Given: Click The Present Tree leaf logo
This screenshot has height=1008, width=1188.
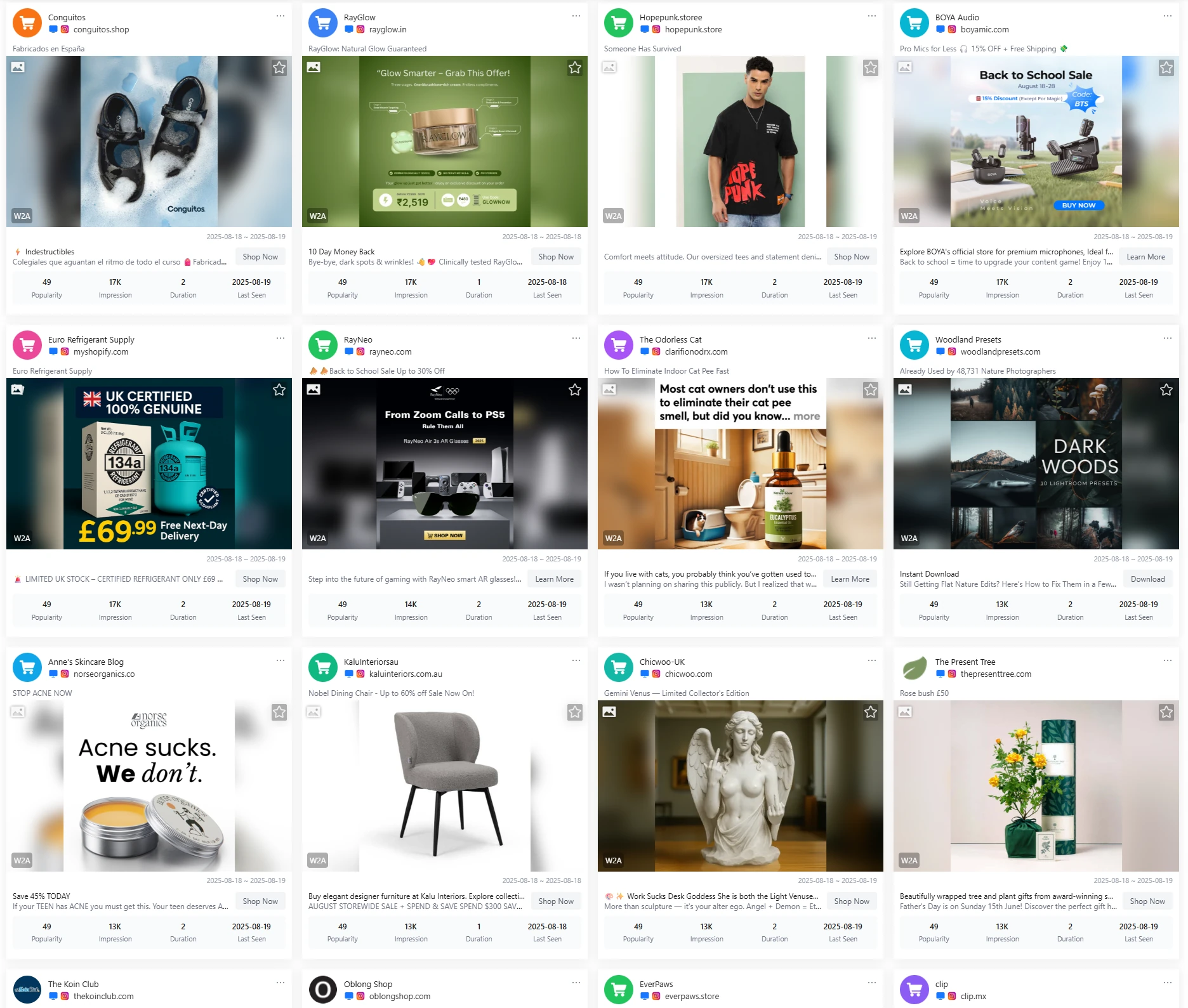Looking at the screenshot, I should tap(914, 668).
